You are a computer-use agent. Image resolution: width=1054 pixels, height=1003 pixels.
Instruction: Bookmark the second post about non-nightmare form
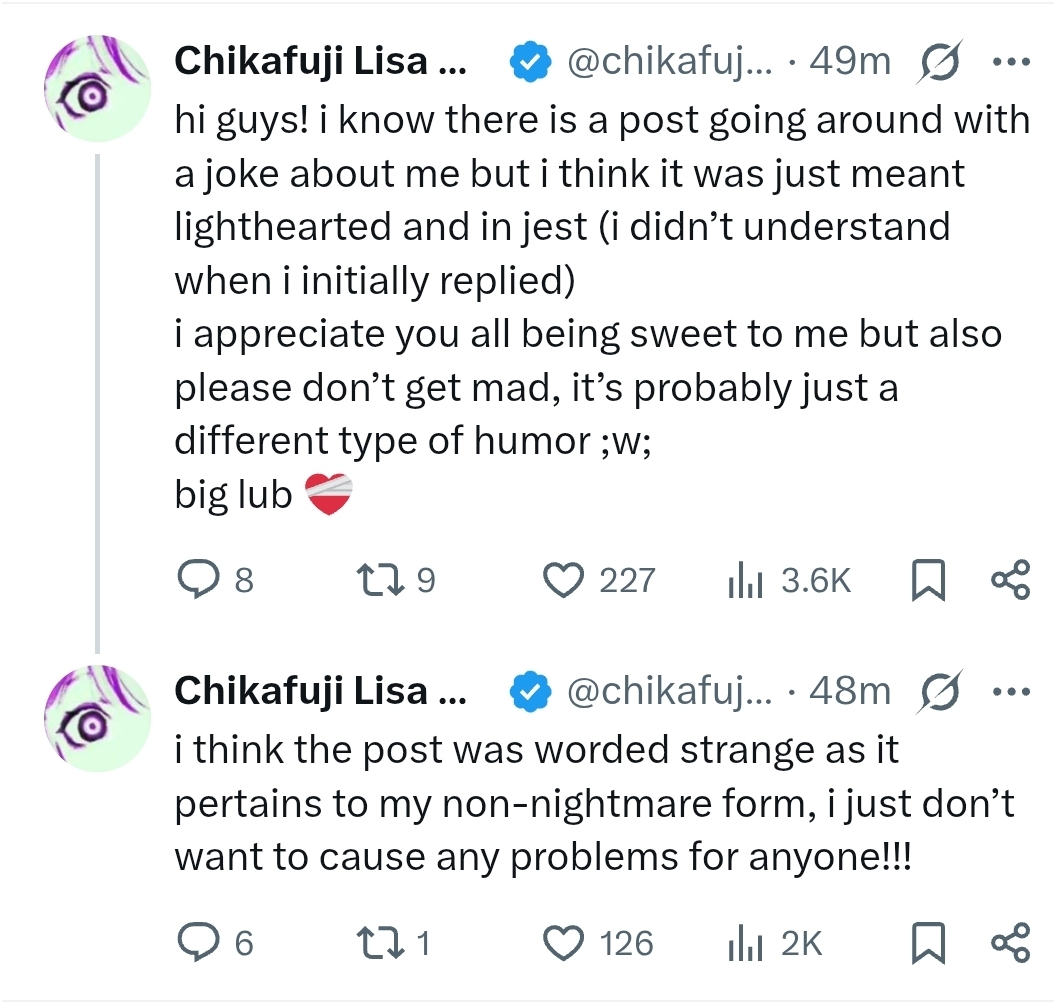coord(928,944)
